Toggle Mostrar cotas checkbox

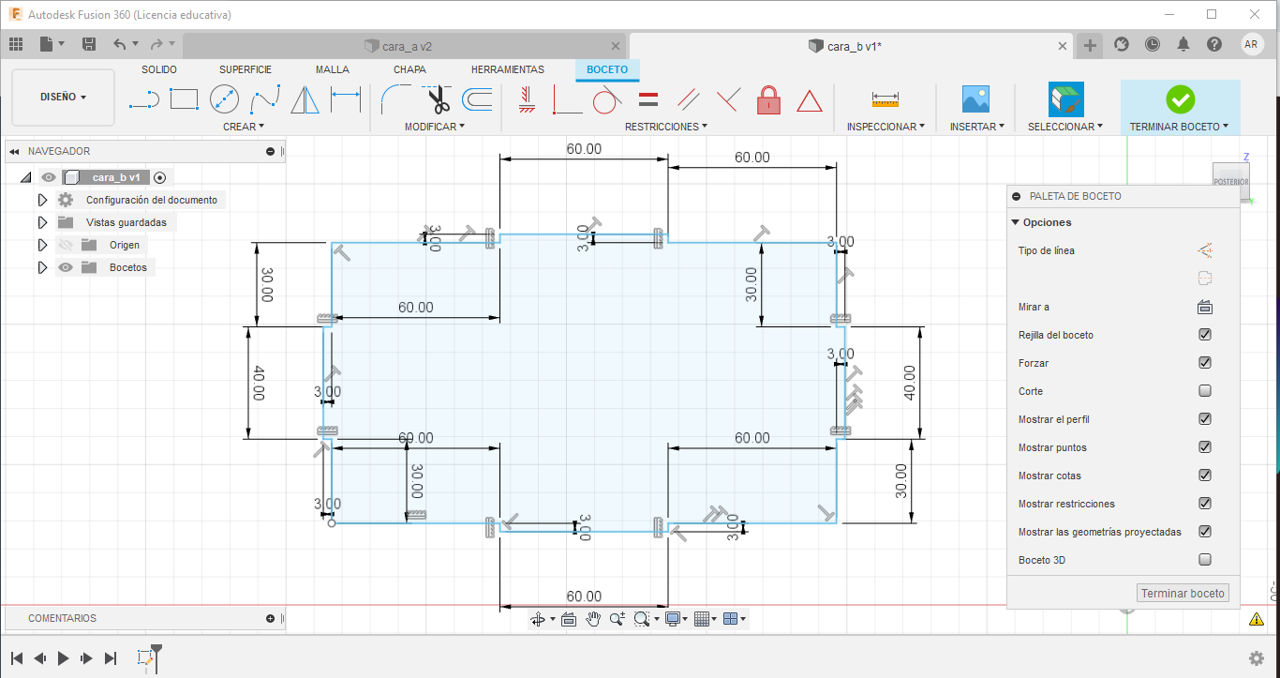[1205, 475]
